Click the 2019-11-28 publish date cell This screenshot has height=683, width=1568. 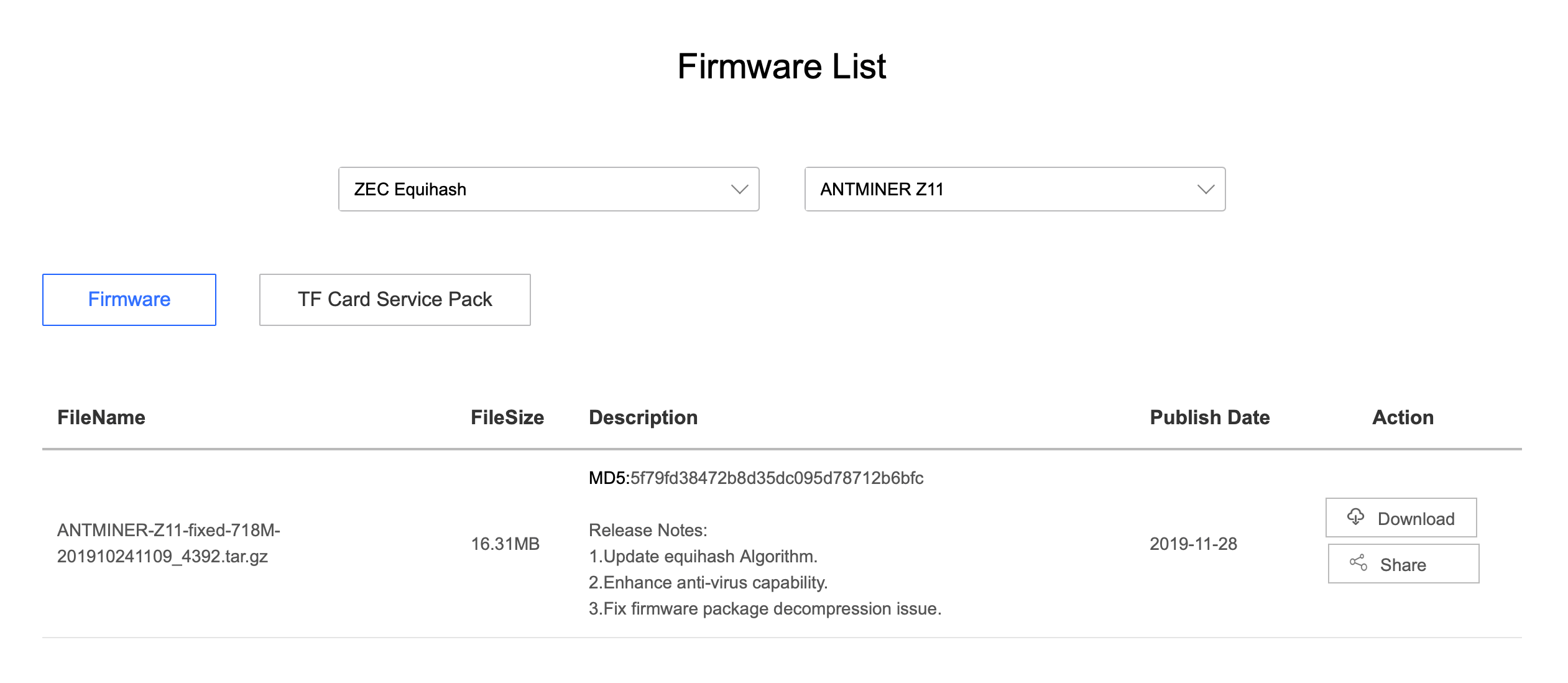pyautogui.click(x=1193, y=544)
